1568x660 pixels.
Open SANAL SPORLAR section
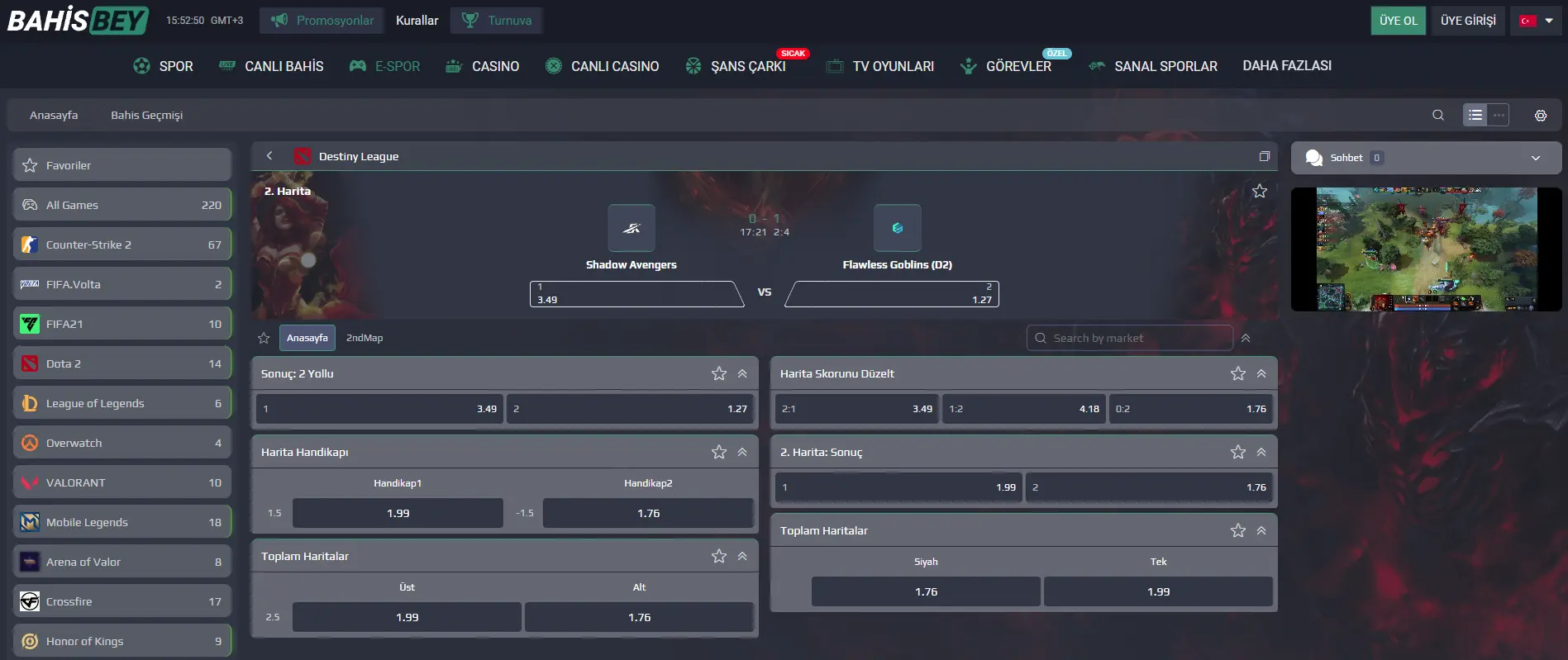tap(1153, 66)
